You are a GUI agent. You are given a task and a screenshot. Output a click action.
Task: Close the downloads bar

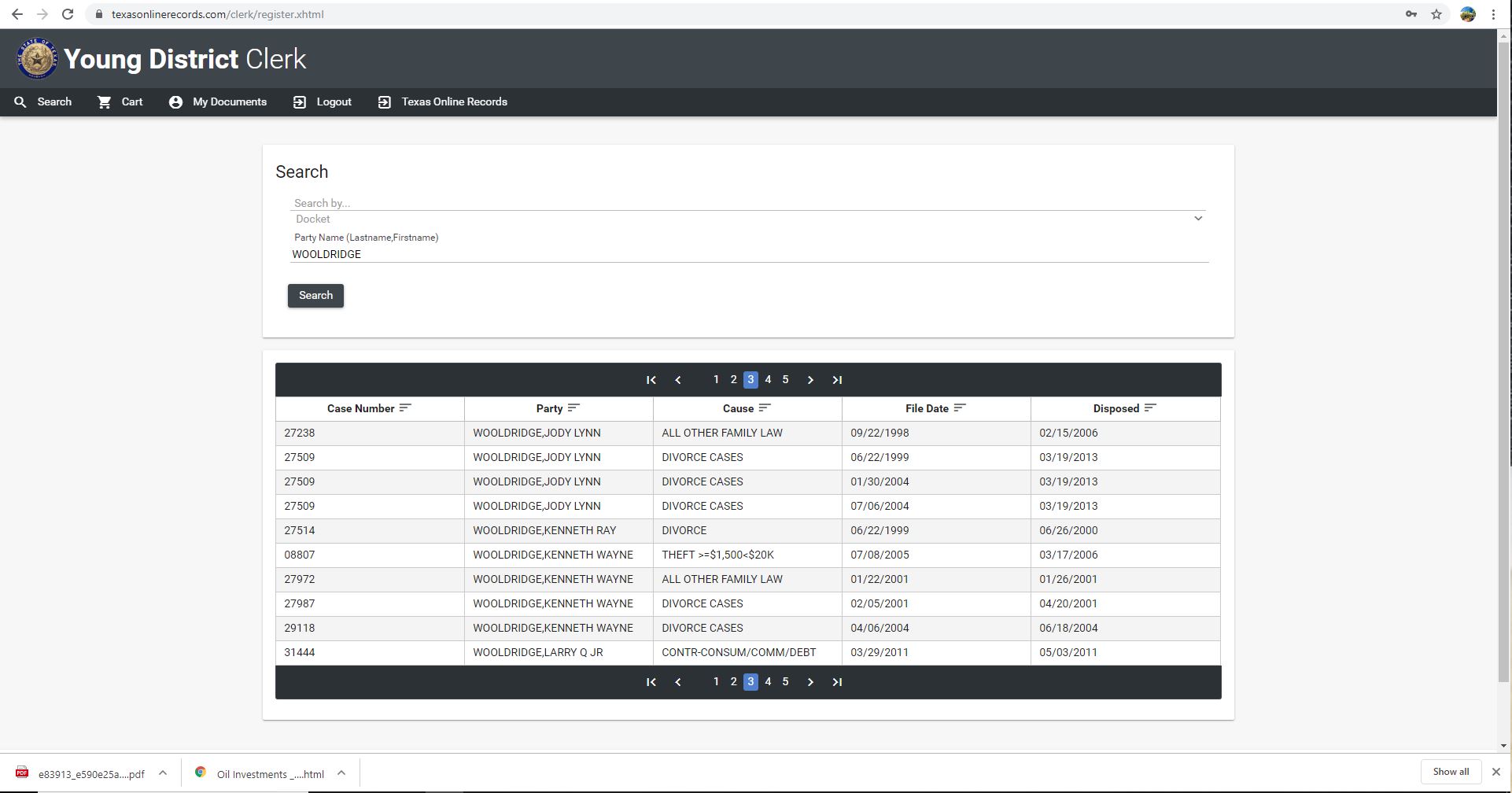point(1496,772)
